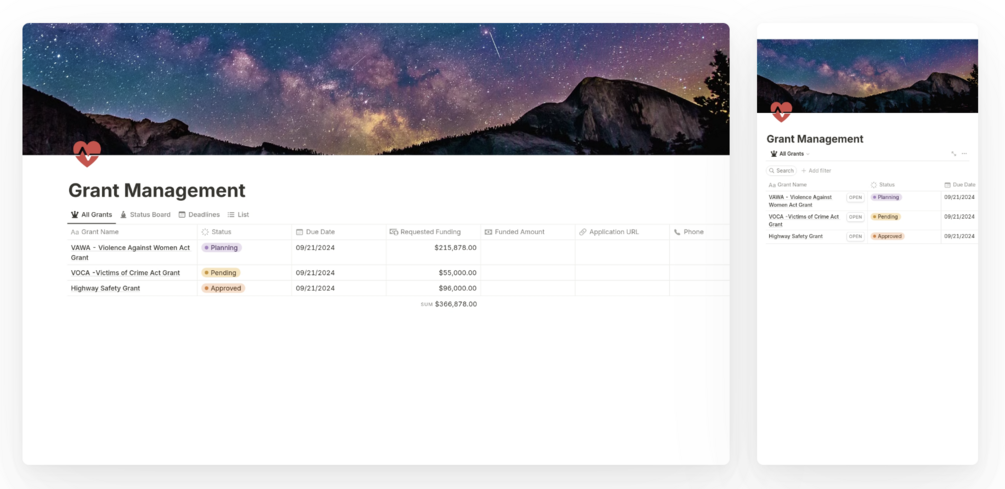This screenshot has width=1005, height=489.
Task: Select the orange Approved status tag in the main table
Action: [223, 288]
